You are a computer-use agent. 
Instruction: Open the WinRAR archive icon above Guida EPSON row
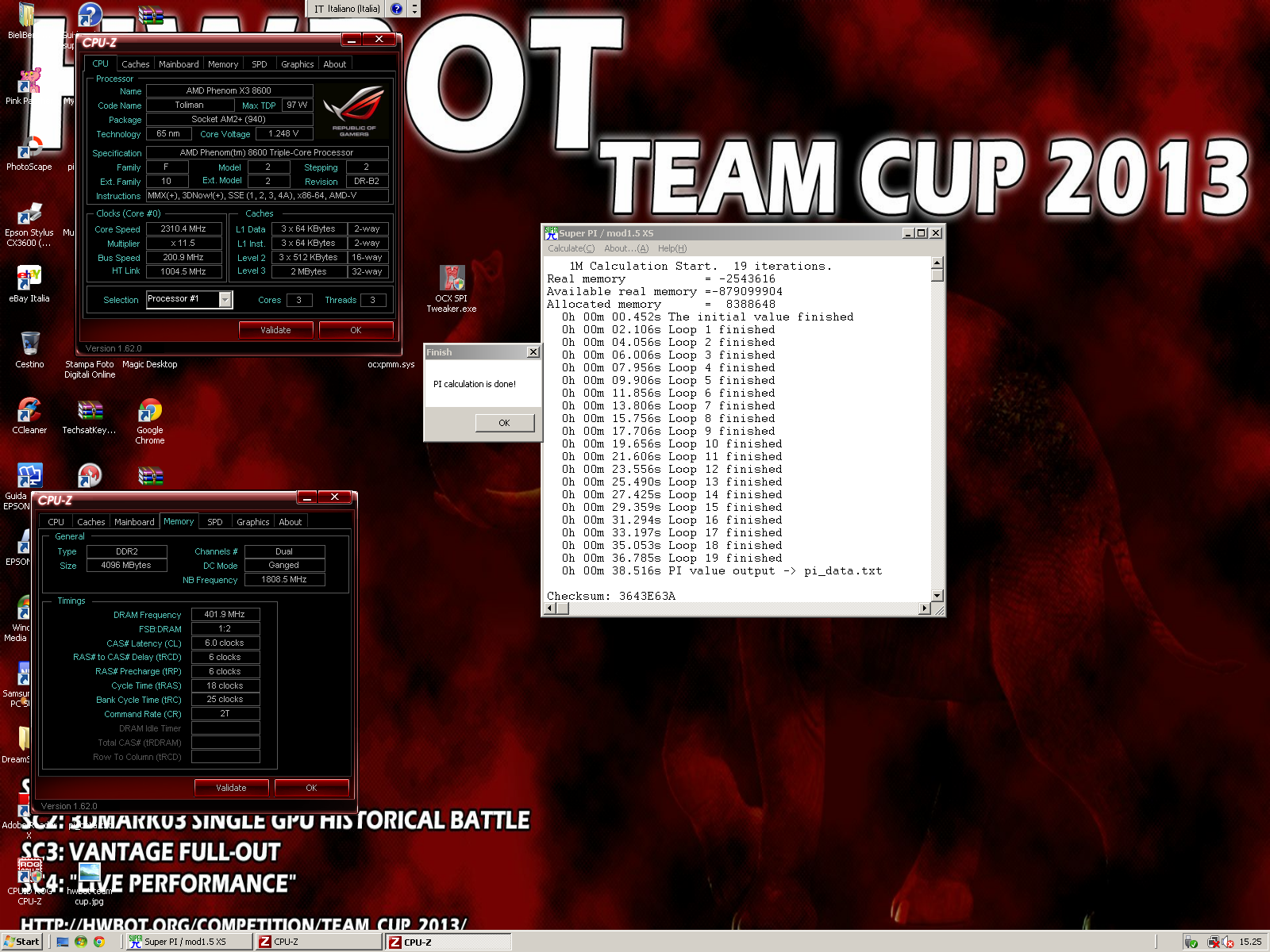click(150, 476)
